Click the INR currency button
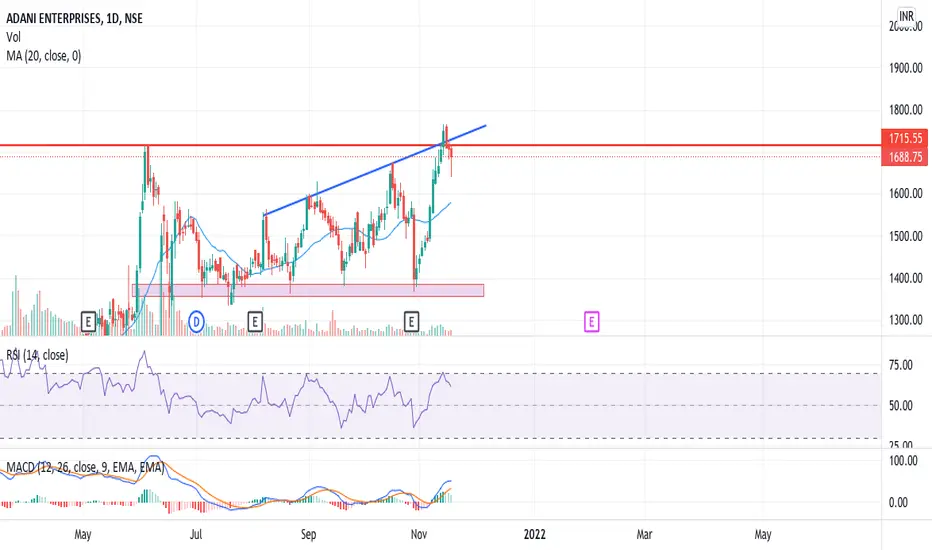The image size is (932, 550). [906, 16]
